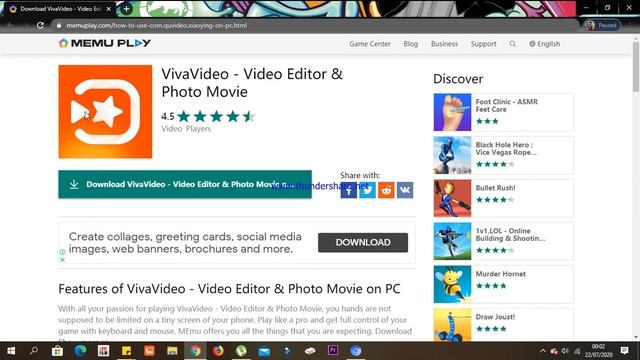Click the Murder Hornet thumbnail
This screenshot has width=640, height=360.
[x=452, y=284]
